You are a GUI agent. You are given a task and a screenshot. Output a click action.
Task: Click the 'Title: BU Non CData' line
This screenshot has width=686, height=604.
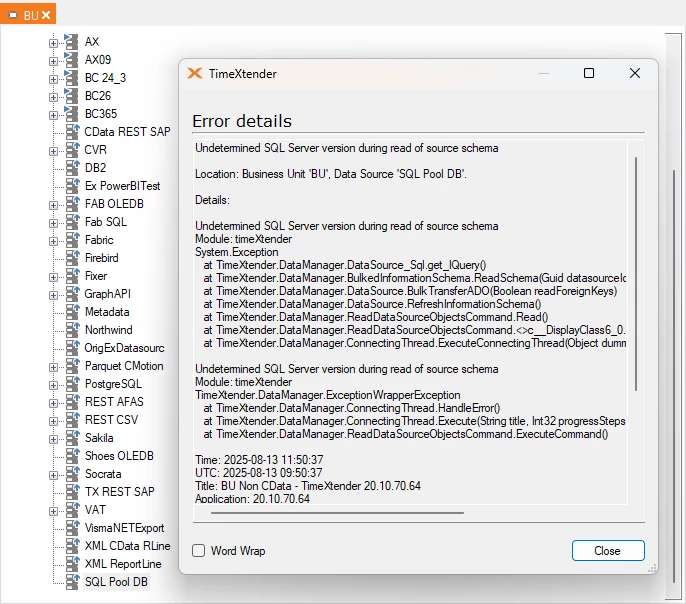tap(308, 486)
